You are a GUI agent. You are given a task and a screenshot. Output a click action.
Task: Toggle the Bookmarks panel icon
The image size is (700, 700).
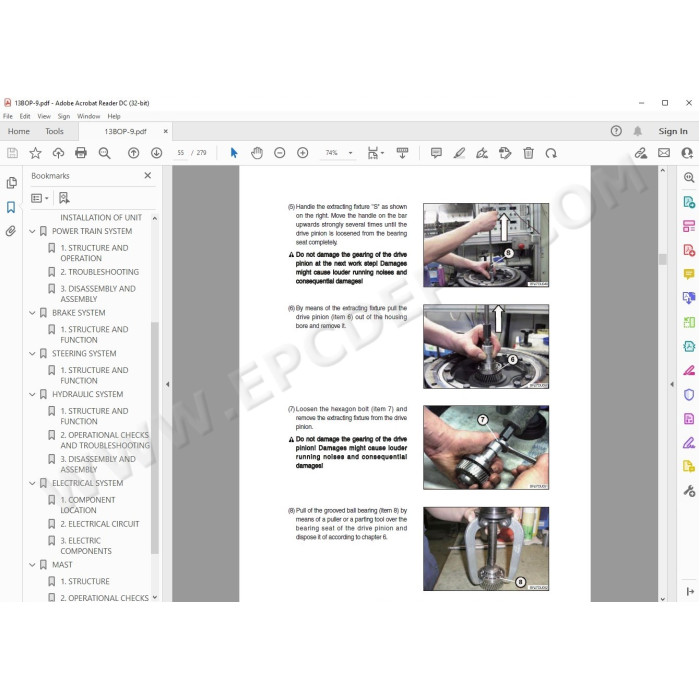point(11,207)
